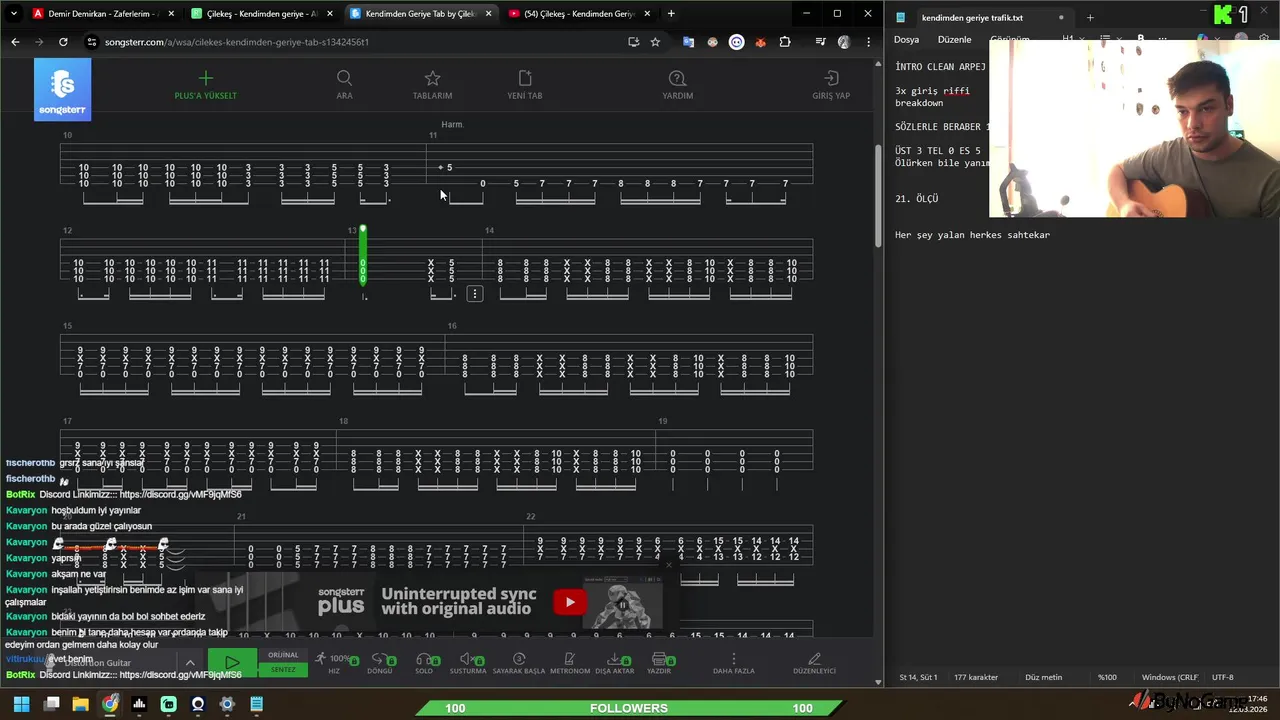Go back in browser history
1280x720 pixels.
[x=15, y=42]
